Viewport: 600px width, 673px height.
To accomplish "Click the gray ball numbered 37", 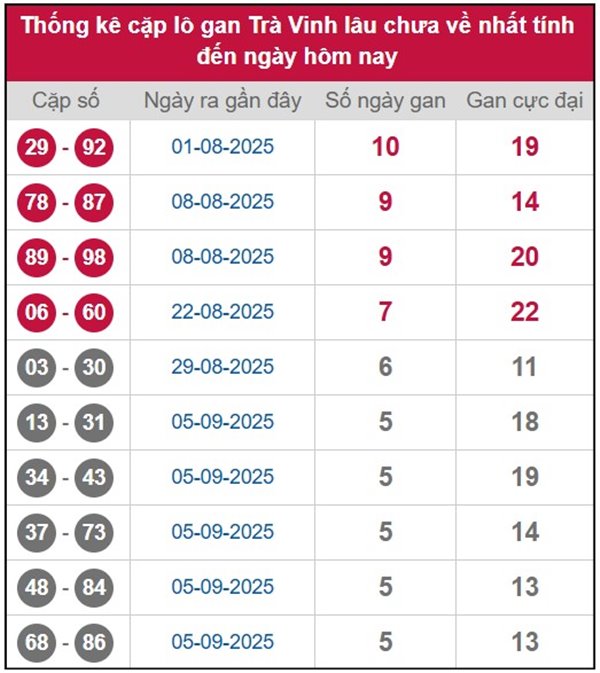I will click(x=37, y=532).
